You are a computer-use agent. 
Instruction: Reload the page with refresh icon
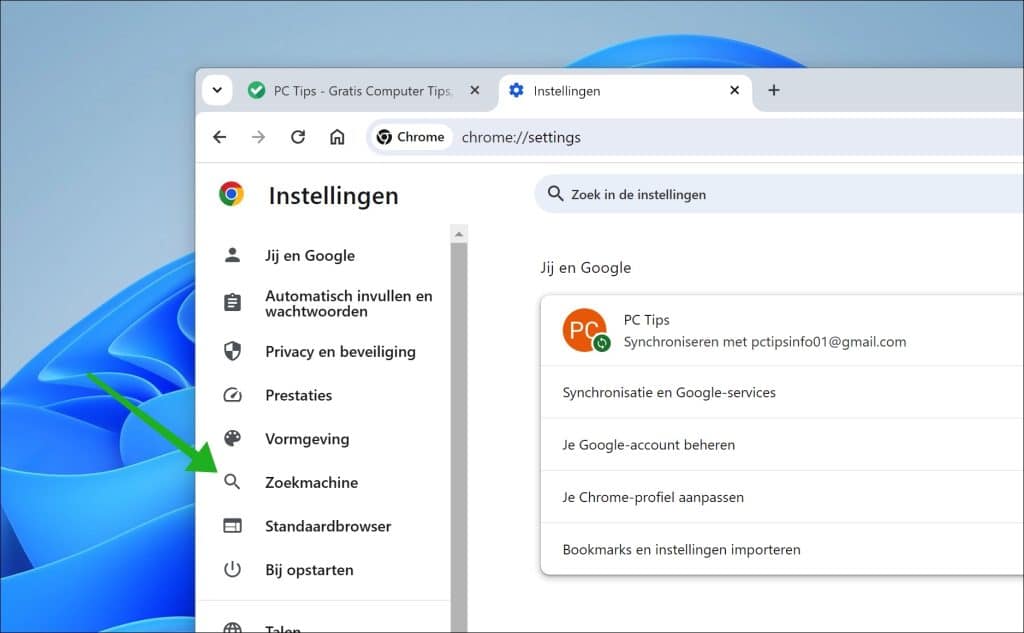(x=298, y=137)
